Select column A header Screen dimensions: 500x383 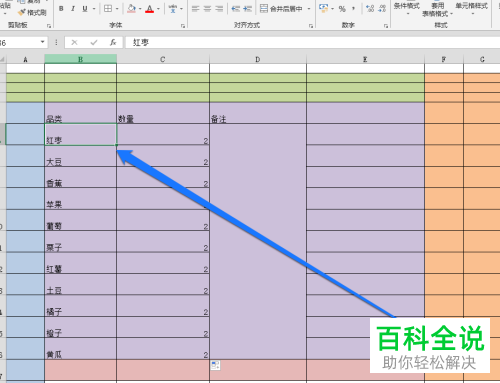[x=25, y=59]
